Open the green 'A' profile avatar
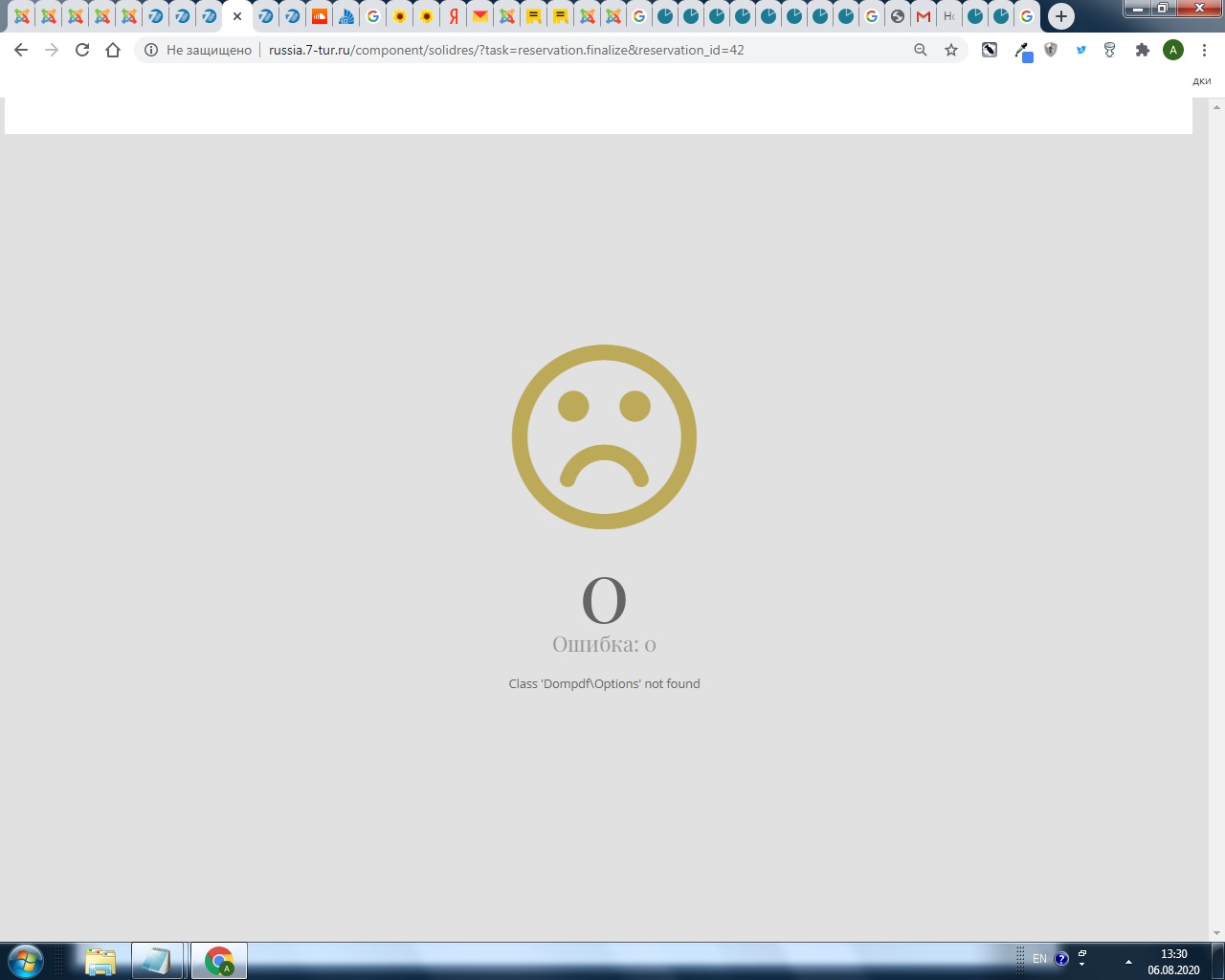Image resolution: width=1225 pixels, height=980 pixels. 1172,50
